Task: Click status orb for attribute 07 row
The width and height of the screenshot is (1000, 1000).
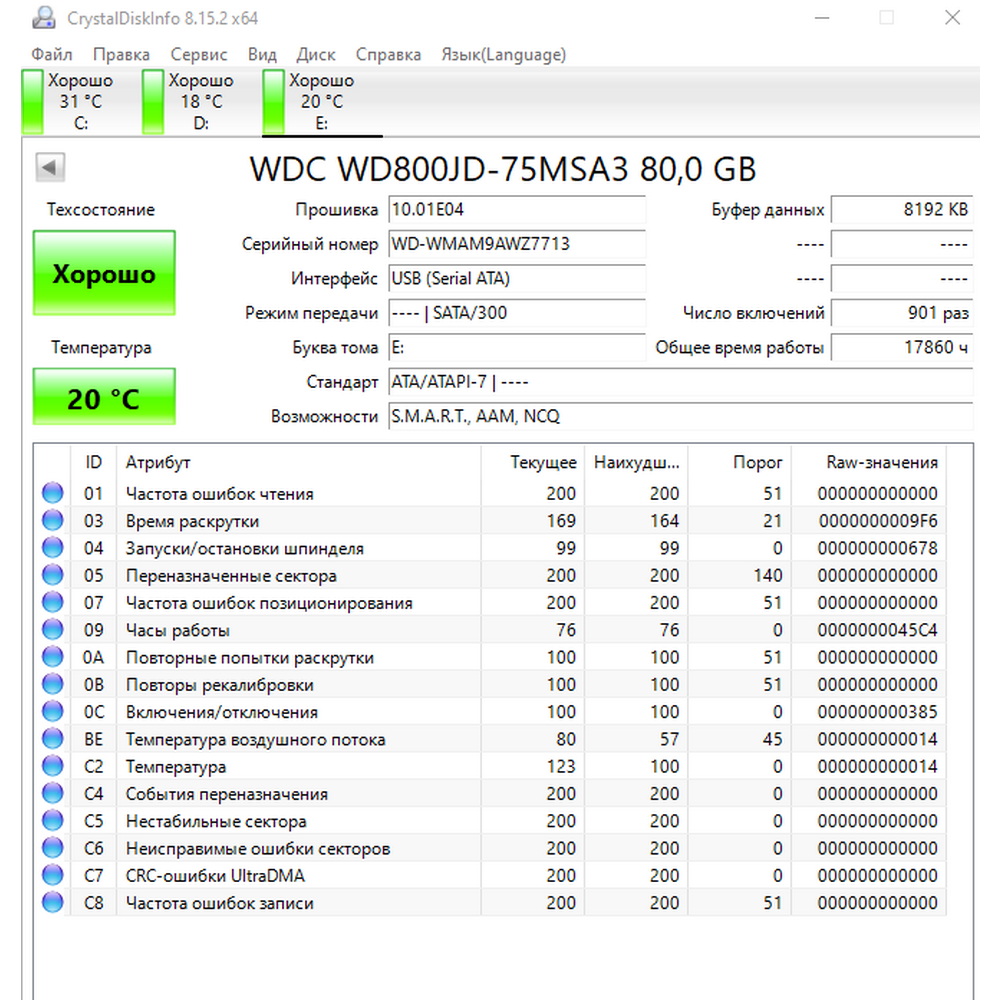Action: point(53,602)
